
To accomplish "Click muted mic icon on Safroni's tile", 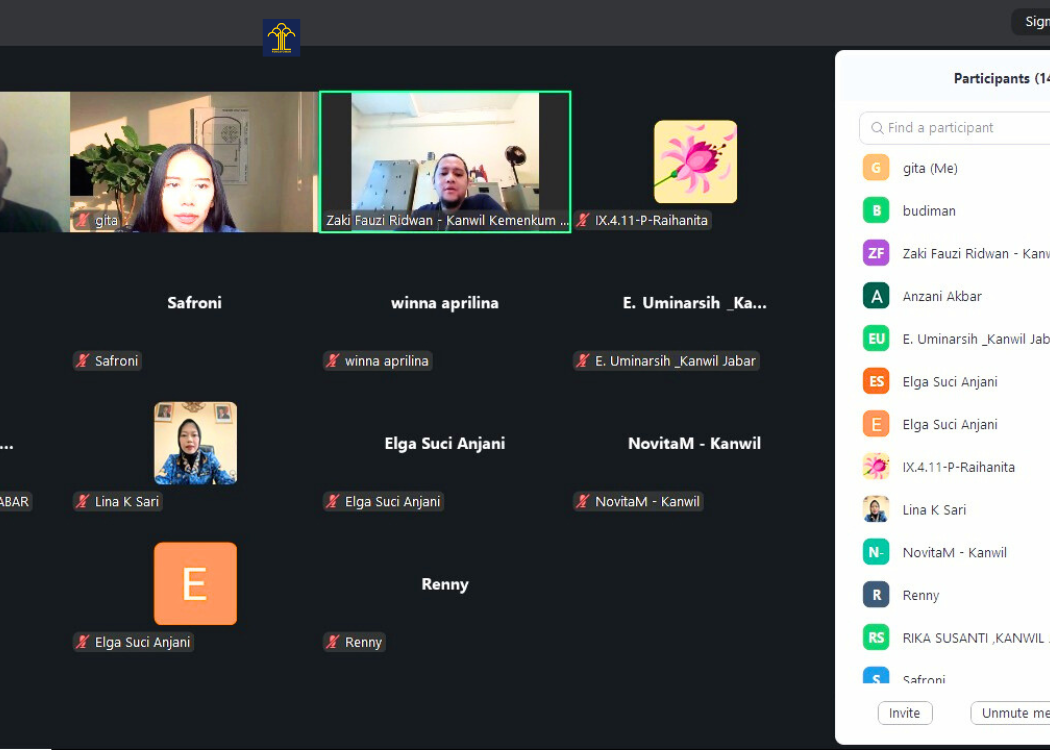I will point(83,361).
